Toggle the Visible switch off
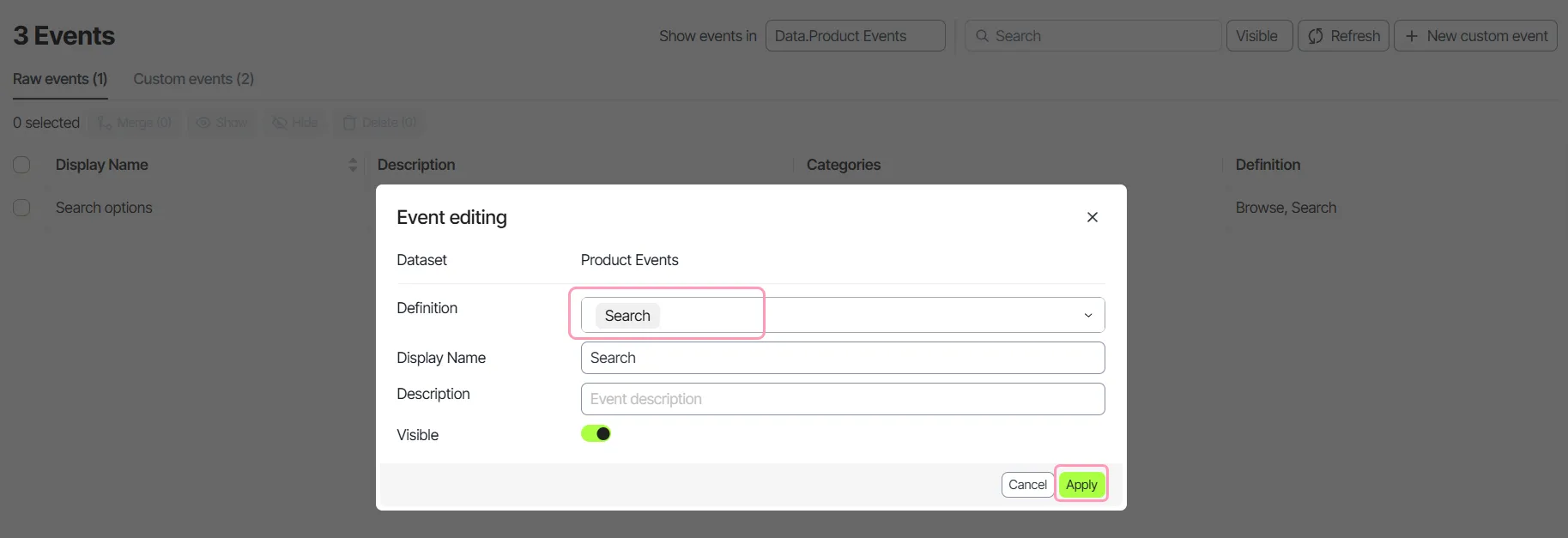1568x538 pixels. (x=596, y=434)
